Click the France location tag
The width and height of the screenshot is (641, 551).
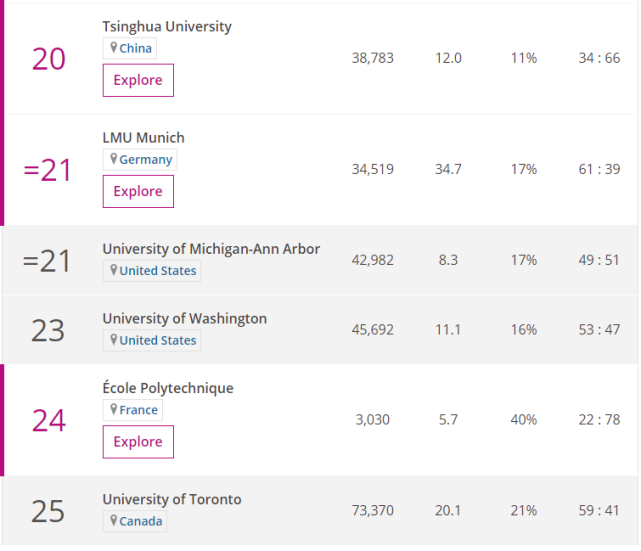(x=139, y=410)
